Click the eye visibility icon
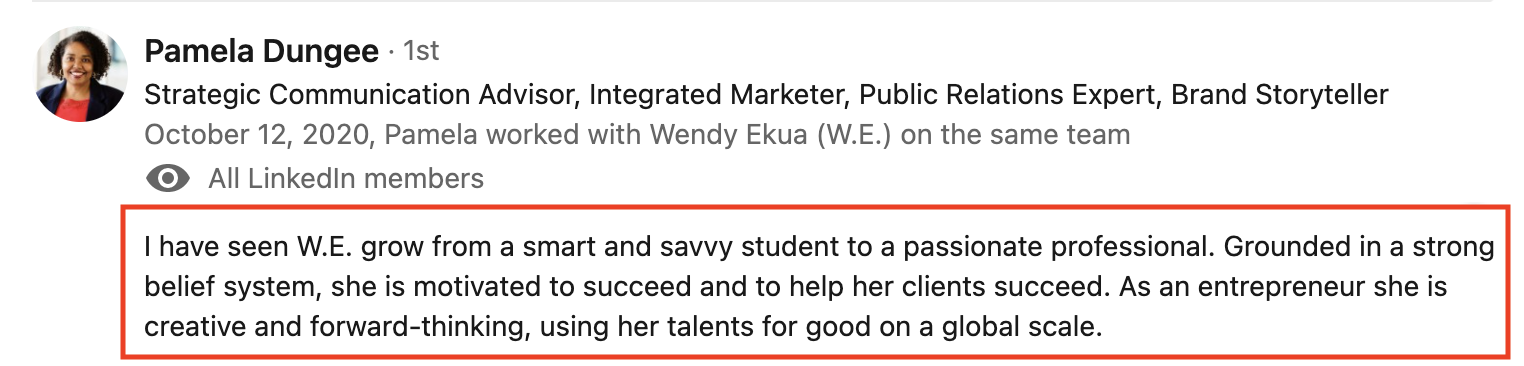The width and height of the screenshot is (1524, 366). pos(168,179)
